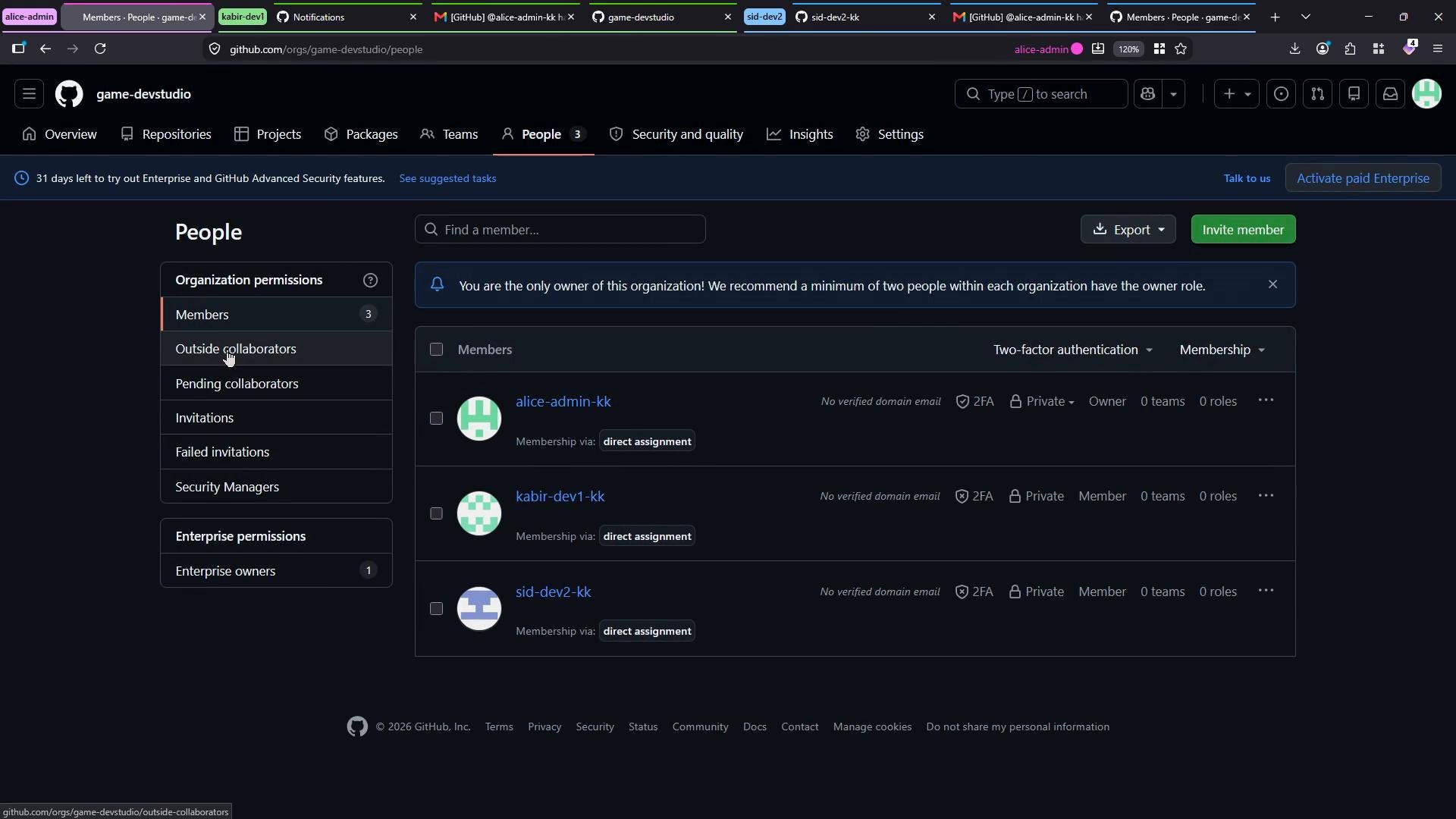Open the GitHub hamburger navigation menu

(29, 94)
